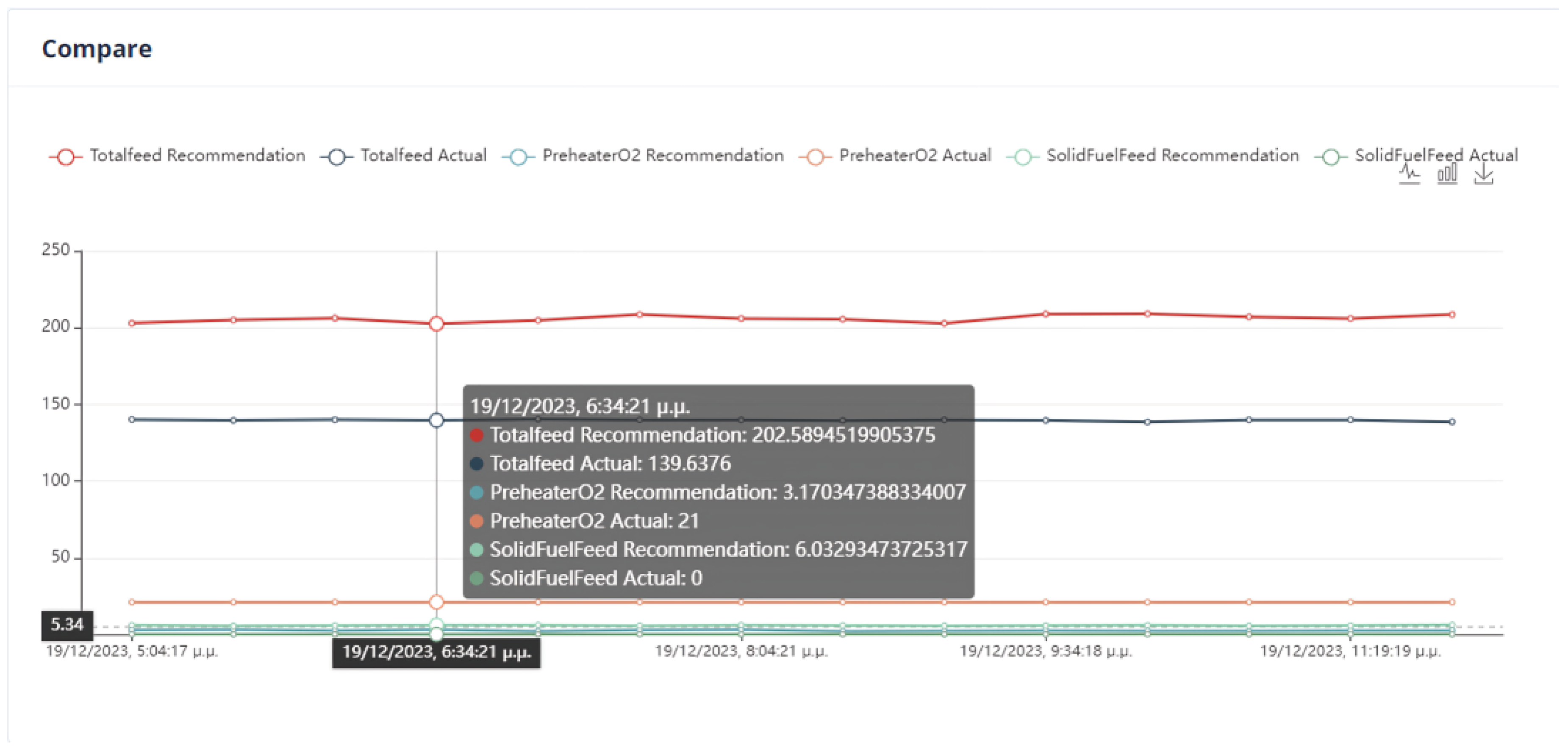Click Totalfeed Recommendation red legend marker
Screen dimensions: 1568x748
pos(65,156)
